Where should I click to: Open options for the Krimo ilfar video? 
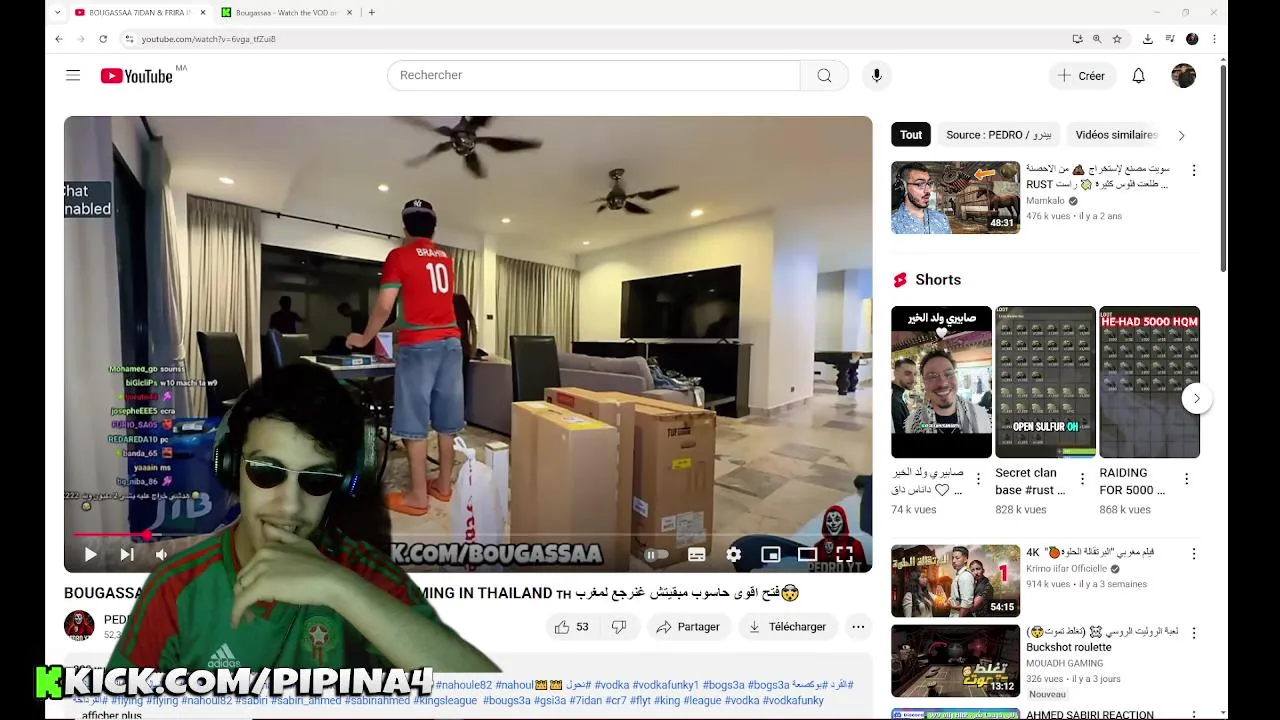[x=1193, y=554]
